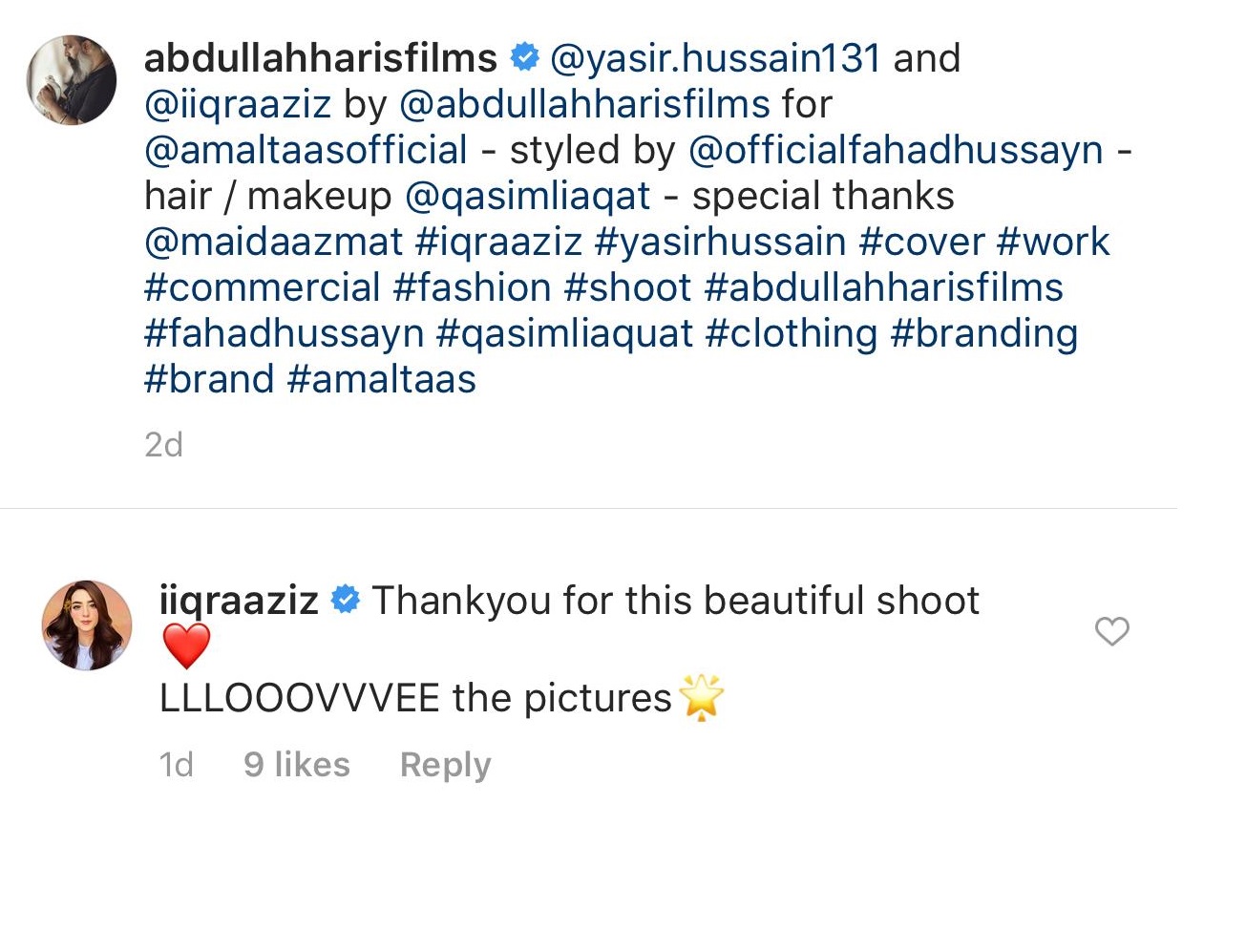
Task: Open the #fashion hashtag
Action: [472, 287]
